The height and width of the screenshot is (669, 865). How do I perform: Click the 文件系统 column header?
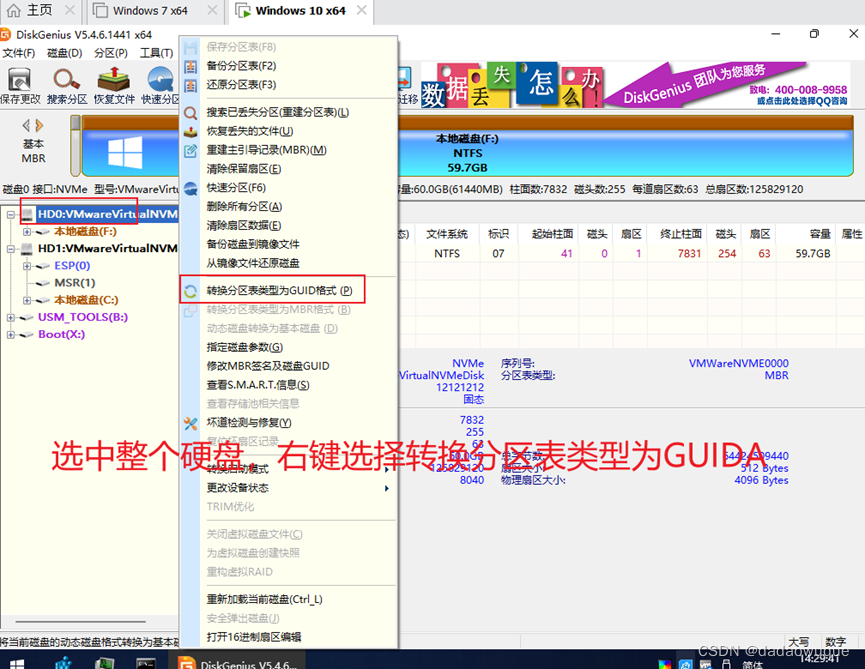[447, 234]
